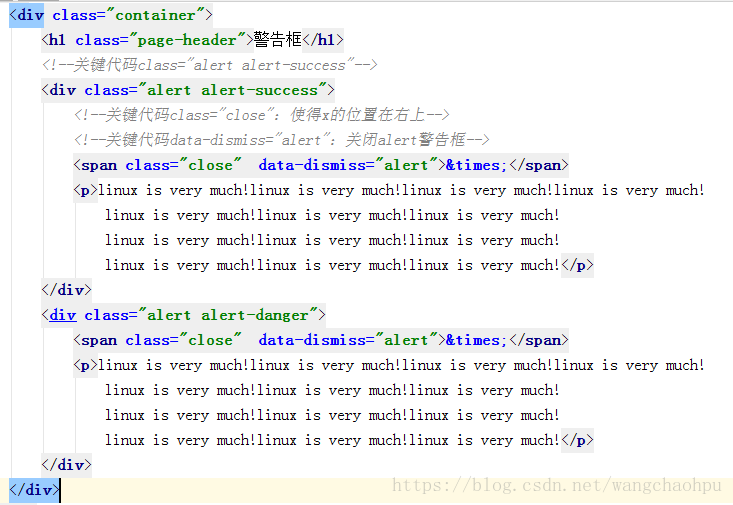
Task: Click the "close" class value in alert-danger span
Action: click(x=211, y=340)
